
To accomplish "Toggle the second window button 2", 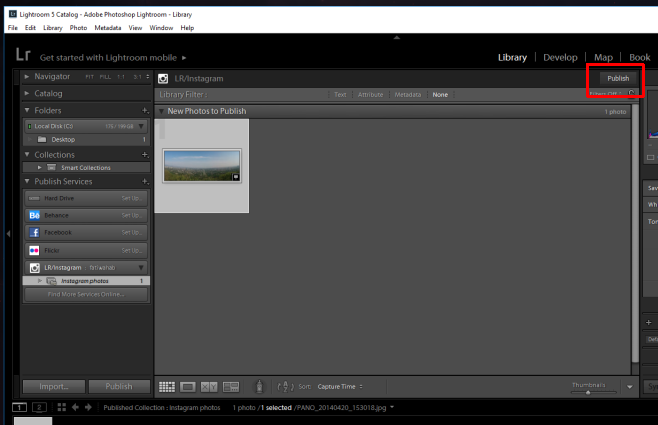I will (x=39, y=407).
